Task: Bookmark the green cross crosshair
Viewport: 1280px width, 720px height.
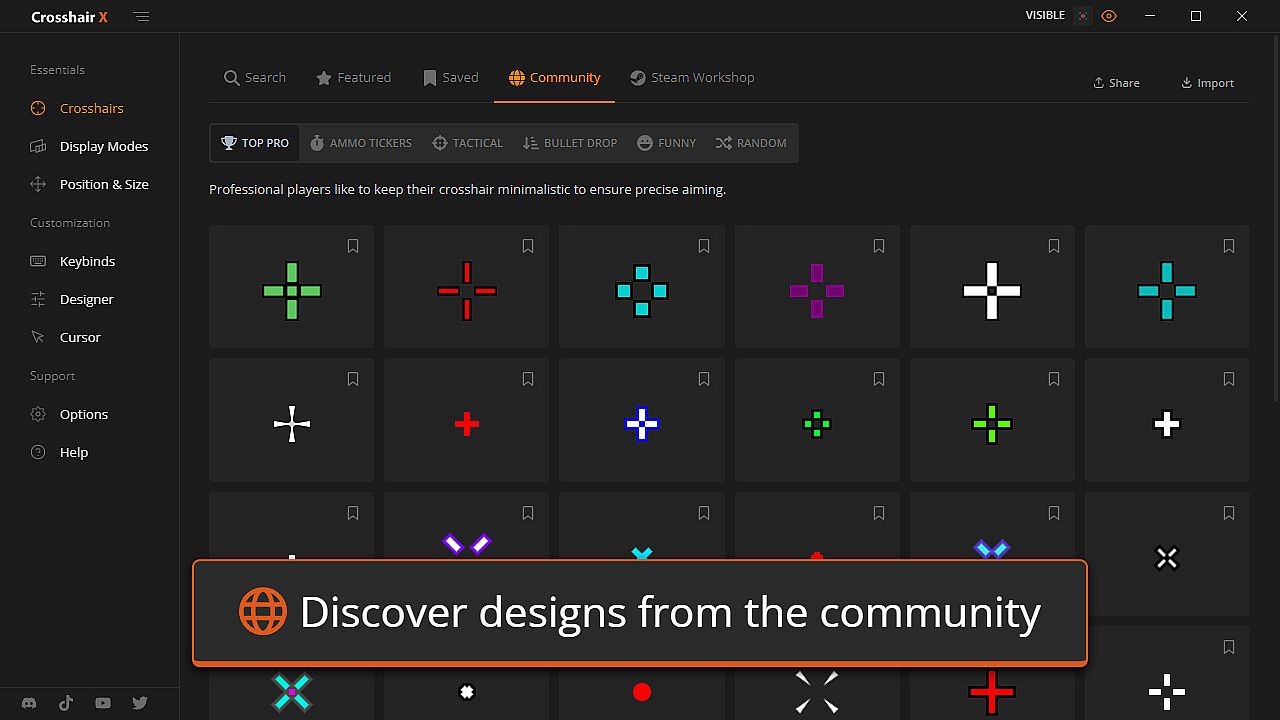Action: point(353,246)
